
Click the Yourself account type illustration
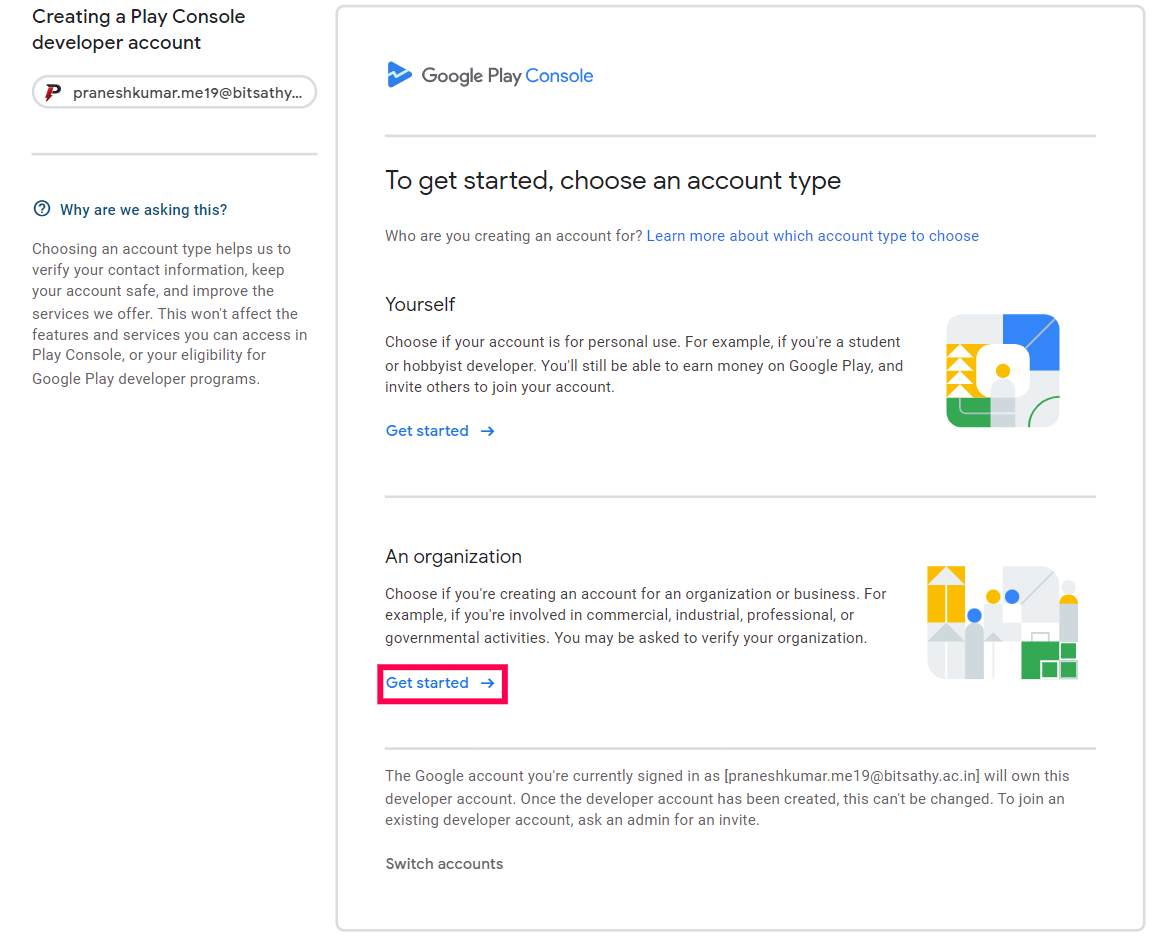pyautogui.click(x=1002, y=371)
